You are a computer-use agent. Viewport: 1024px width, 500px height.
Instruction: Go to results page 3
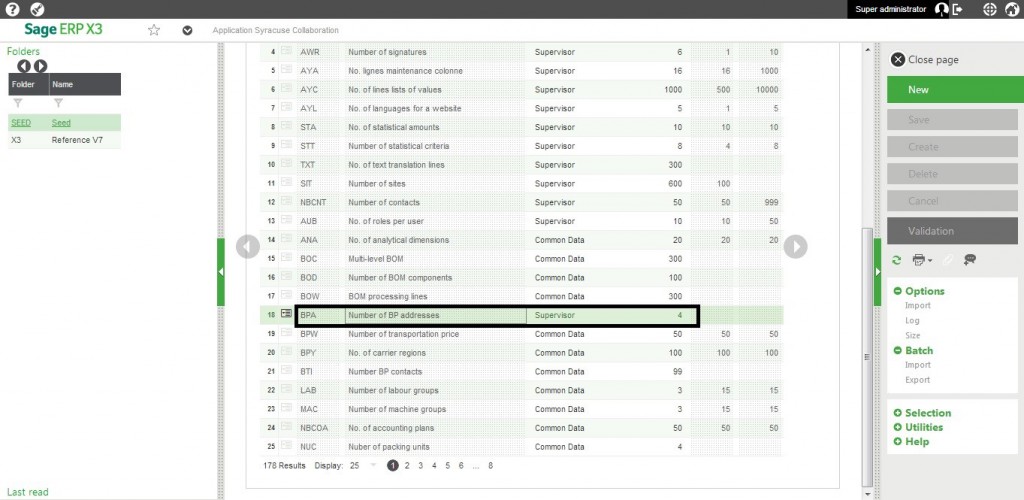click(x=420, y=466)
